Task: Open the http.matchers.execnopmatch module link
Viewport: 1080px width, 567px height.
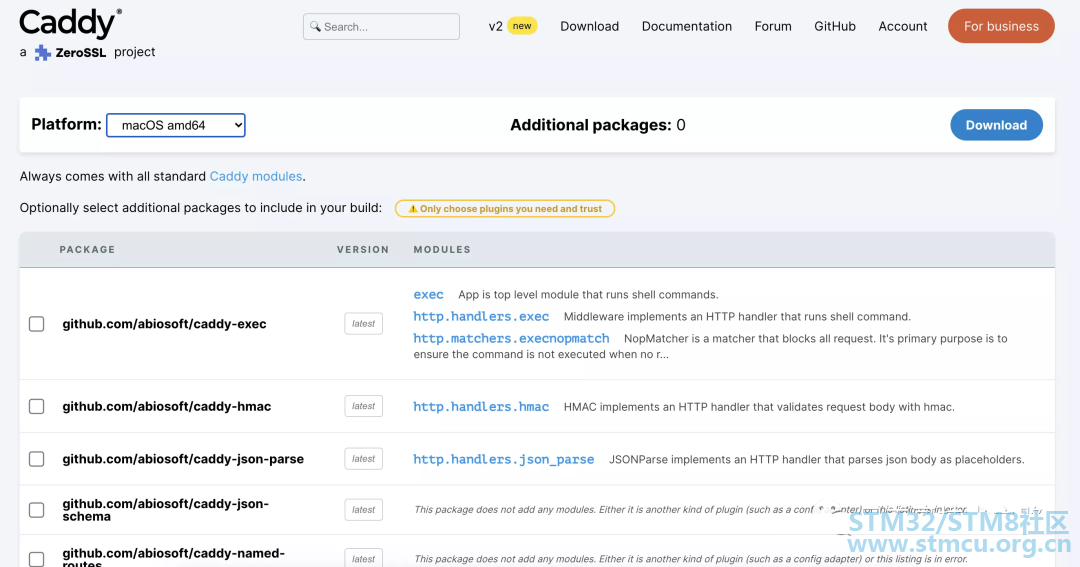Action: pos(511,339)
